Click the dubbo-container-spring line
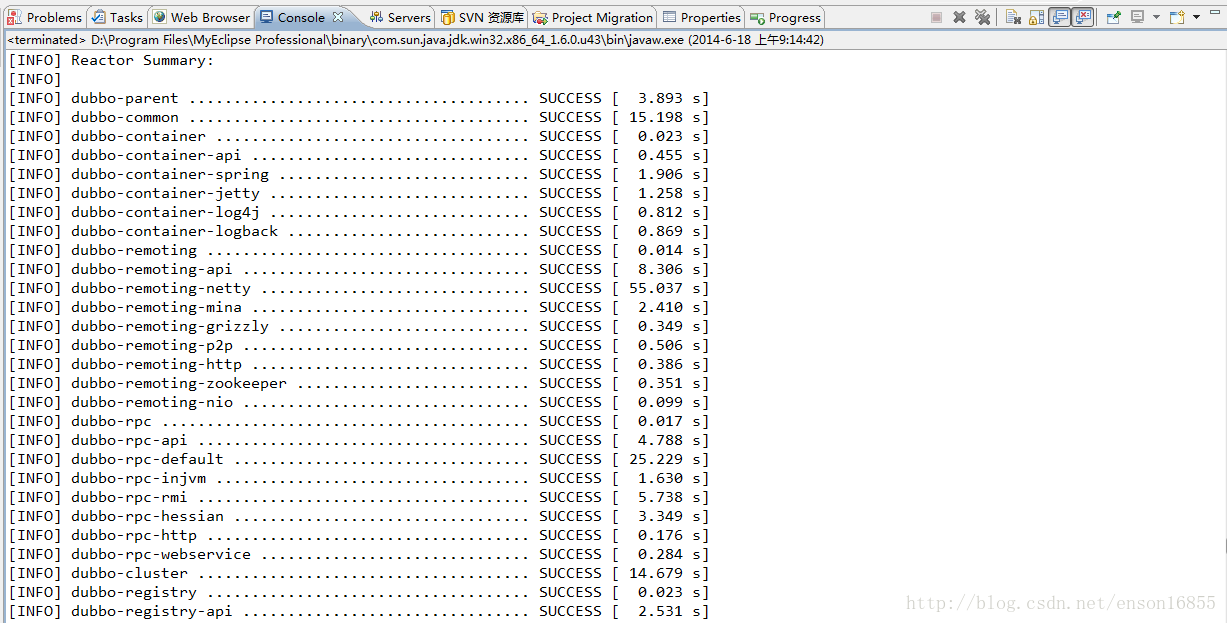This screenshot has height=623, width=1227. [x=359, y=174]
